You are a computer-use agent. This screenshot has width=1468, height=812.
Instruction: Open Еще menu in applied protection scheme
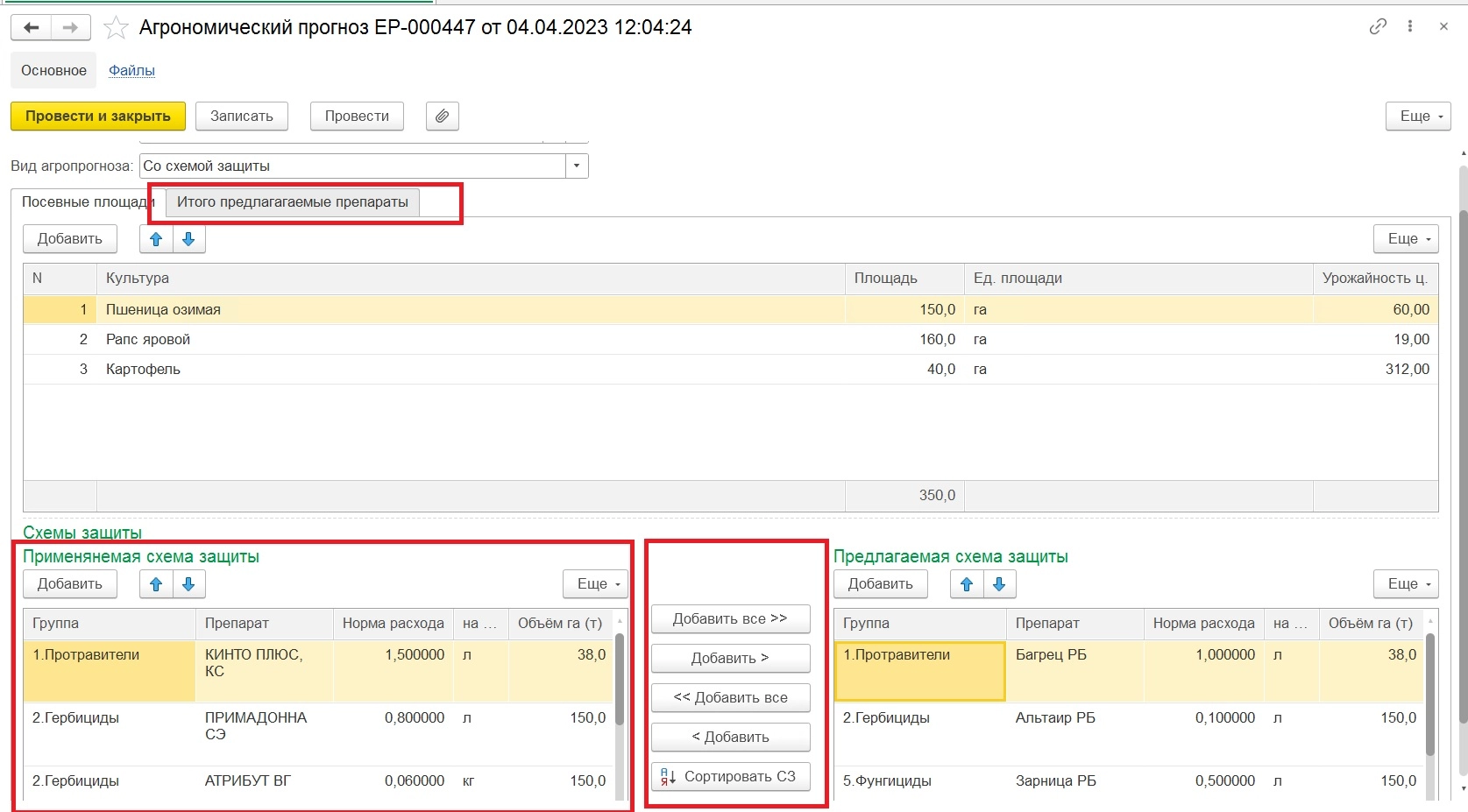point(595,584)
